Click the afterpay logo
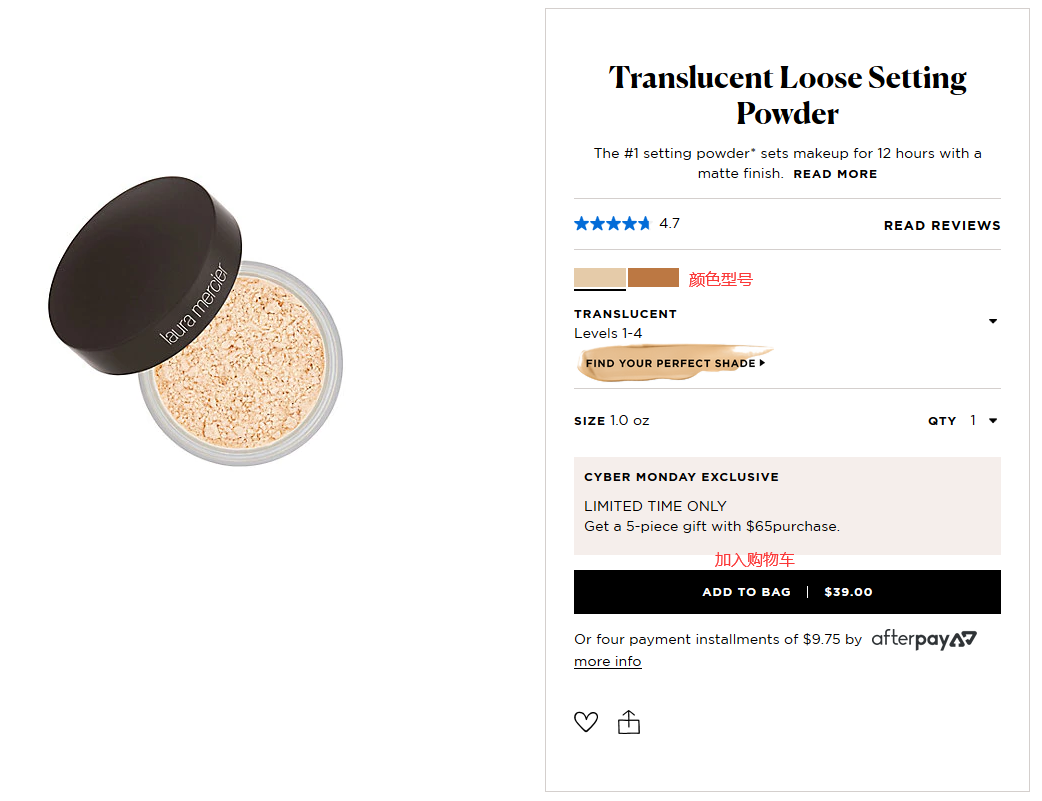 (x=923, y=639)
